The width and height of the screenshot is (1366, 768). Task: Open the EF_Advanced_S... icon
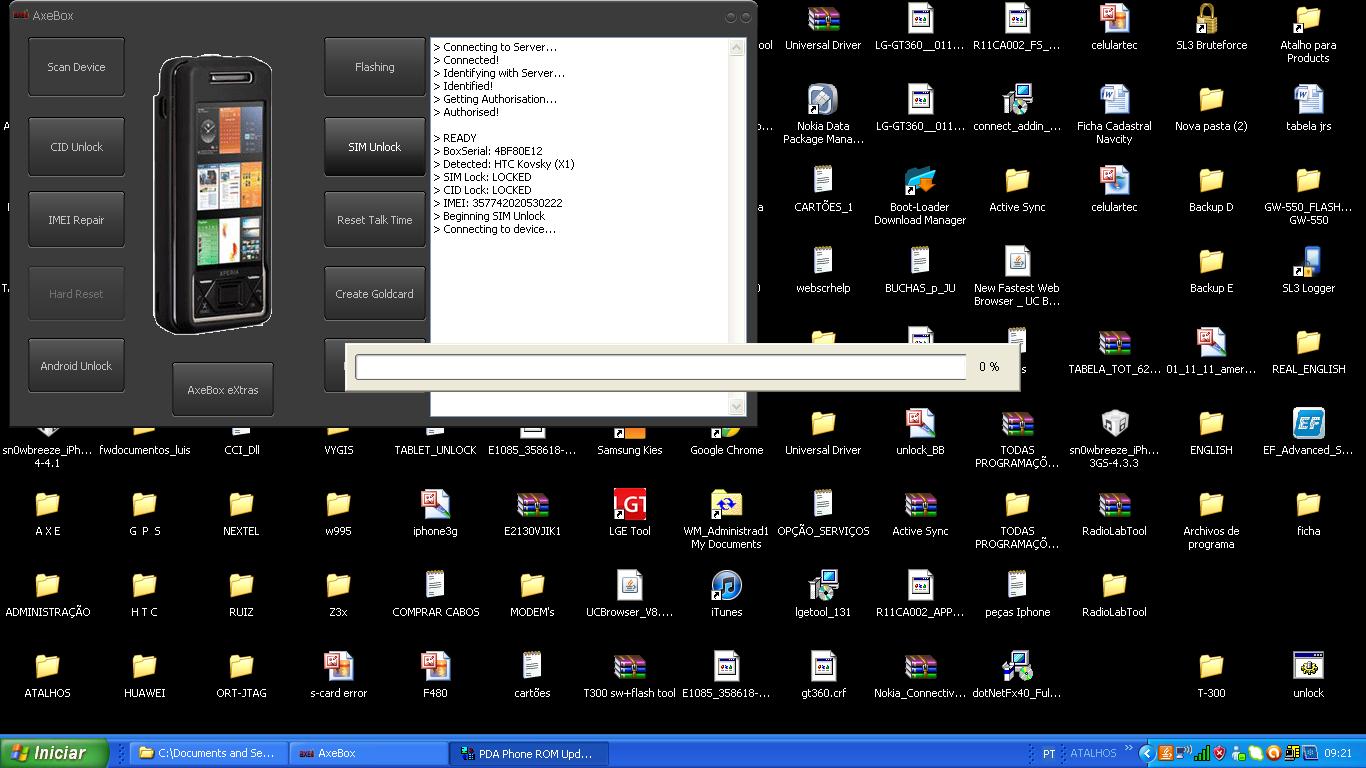click(1308, 432)
